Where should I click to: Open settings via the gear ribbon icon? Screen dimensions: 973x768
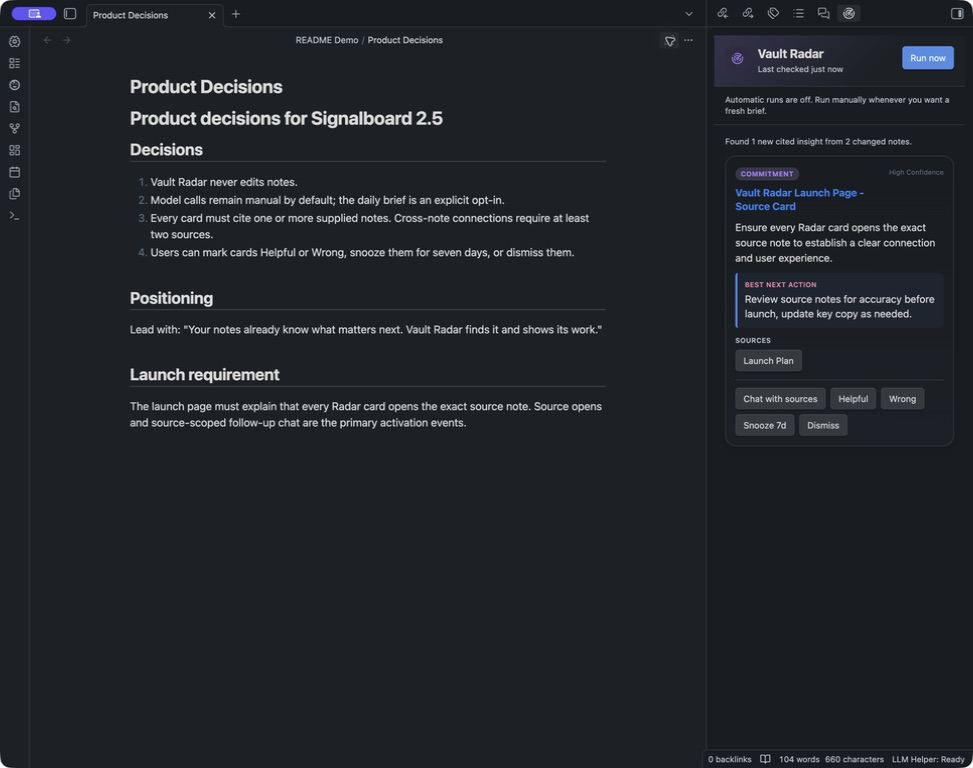pyautogui.click(x=15, y=42)
